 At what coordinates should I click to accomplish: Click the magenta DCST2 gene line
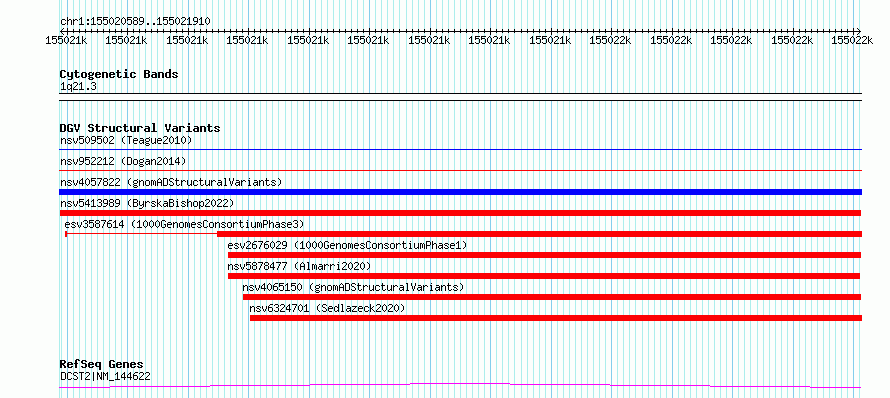pyautogui.click(x=460, y=386)
